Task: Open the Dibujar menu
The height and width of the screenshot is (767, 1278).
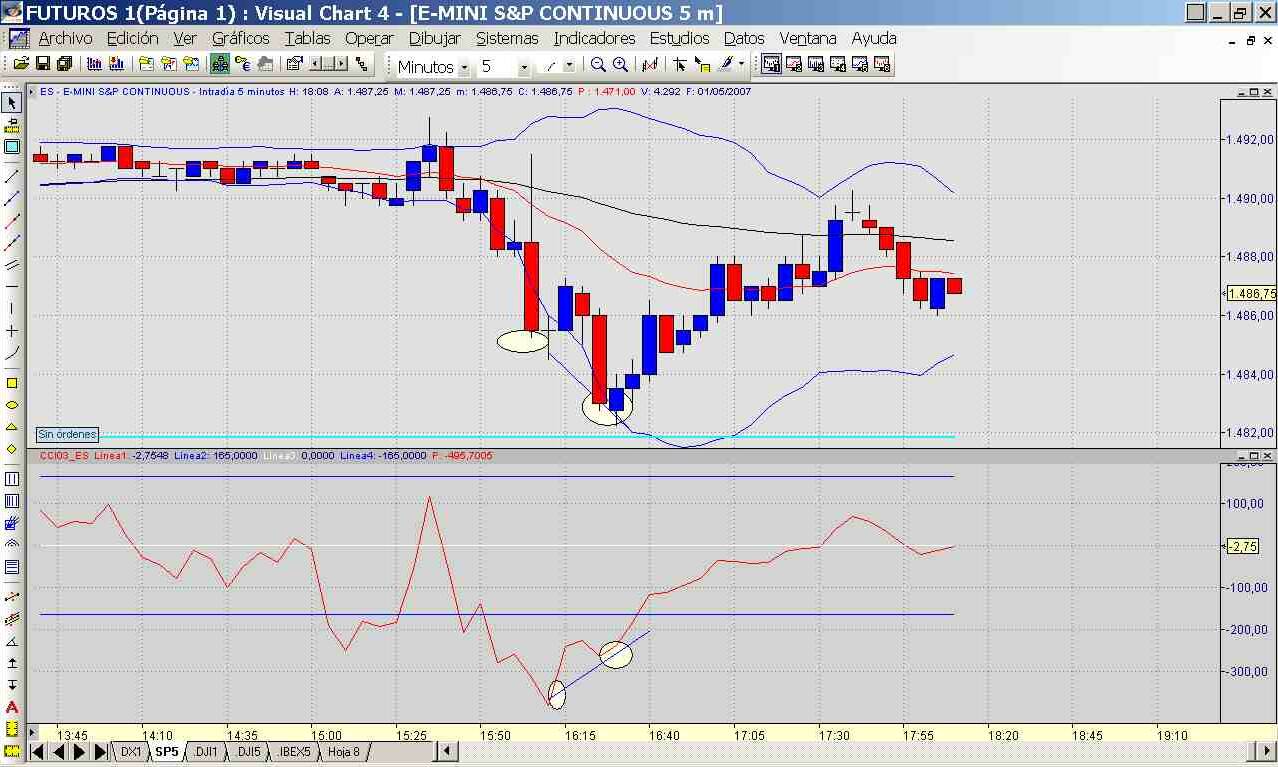Action: click(435, 38)
